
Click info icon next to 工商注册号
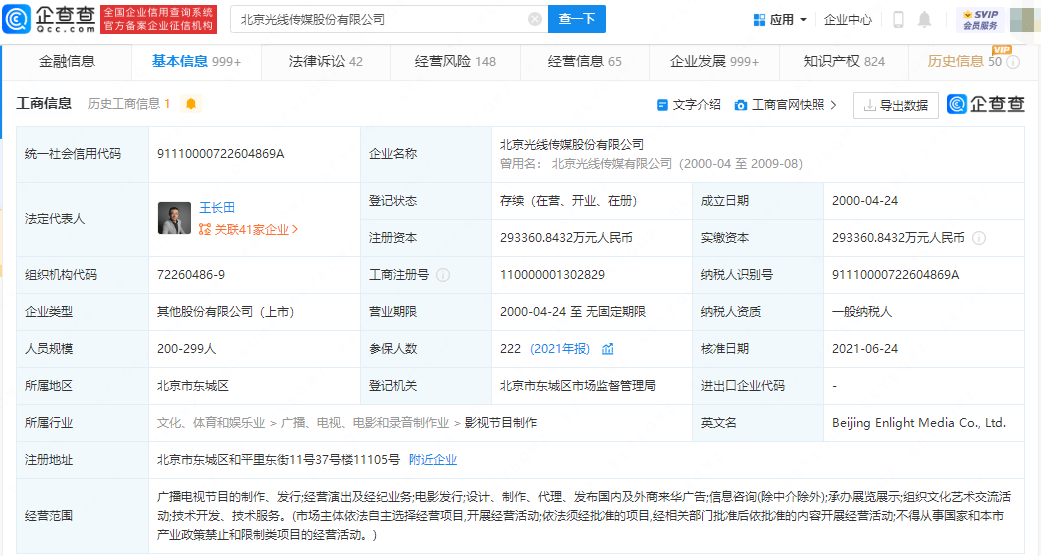coord(443,275)
